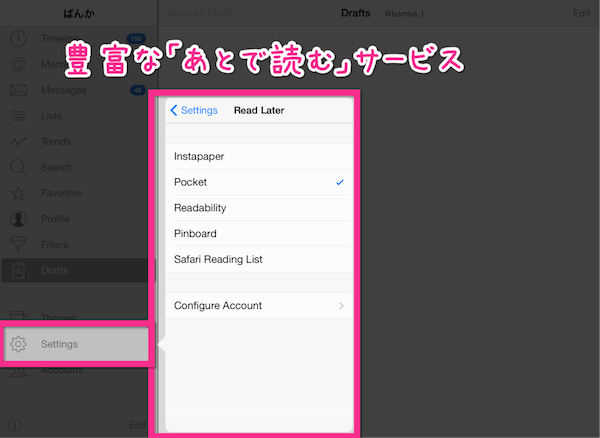Open Timeline via the clock icon

[x=18, y=39]
